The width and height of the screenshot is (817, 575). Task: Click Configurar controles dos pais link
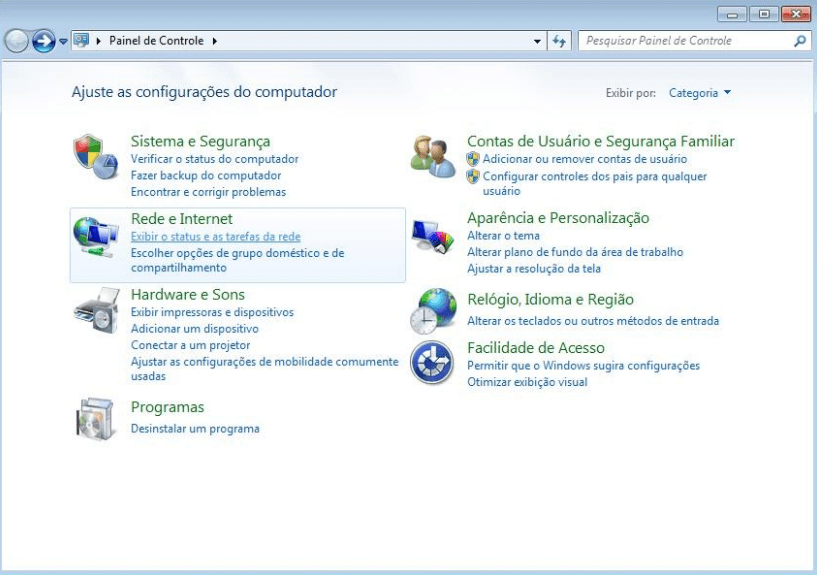595,183
